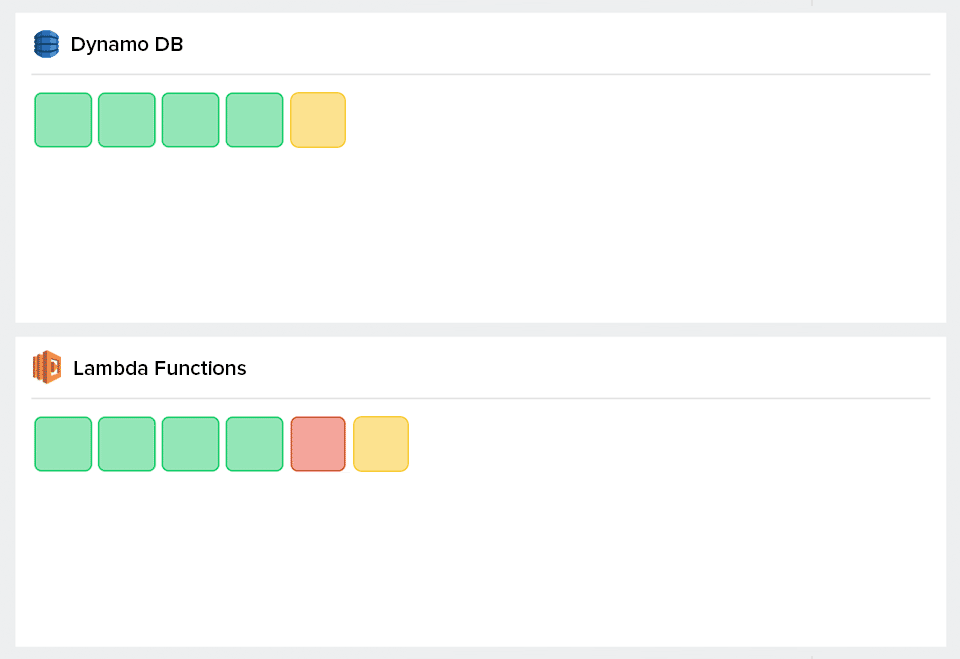This screenshot has height=659, width=960.
Task: Select the third green Lambda Functions tile
Action: point(190,443)
